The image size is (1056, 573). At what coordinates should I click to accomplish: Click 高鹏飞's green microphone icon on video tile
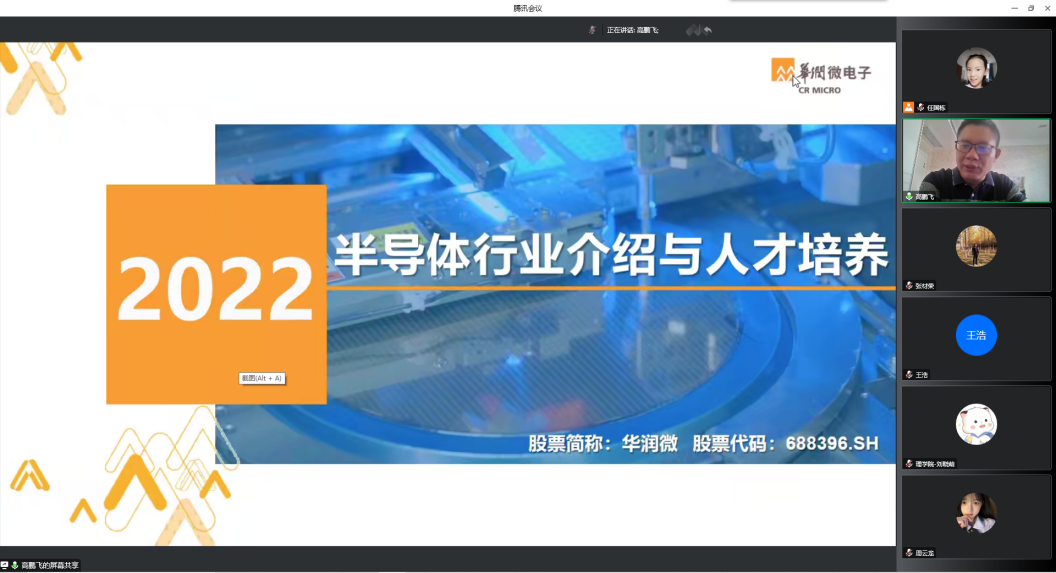(909, 196)
